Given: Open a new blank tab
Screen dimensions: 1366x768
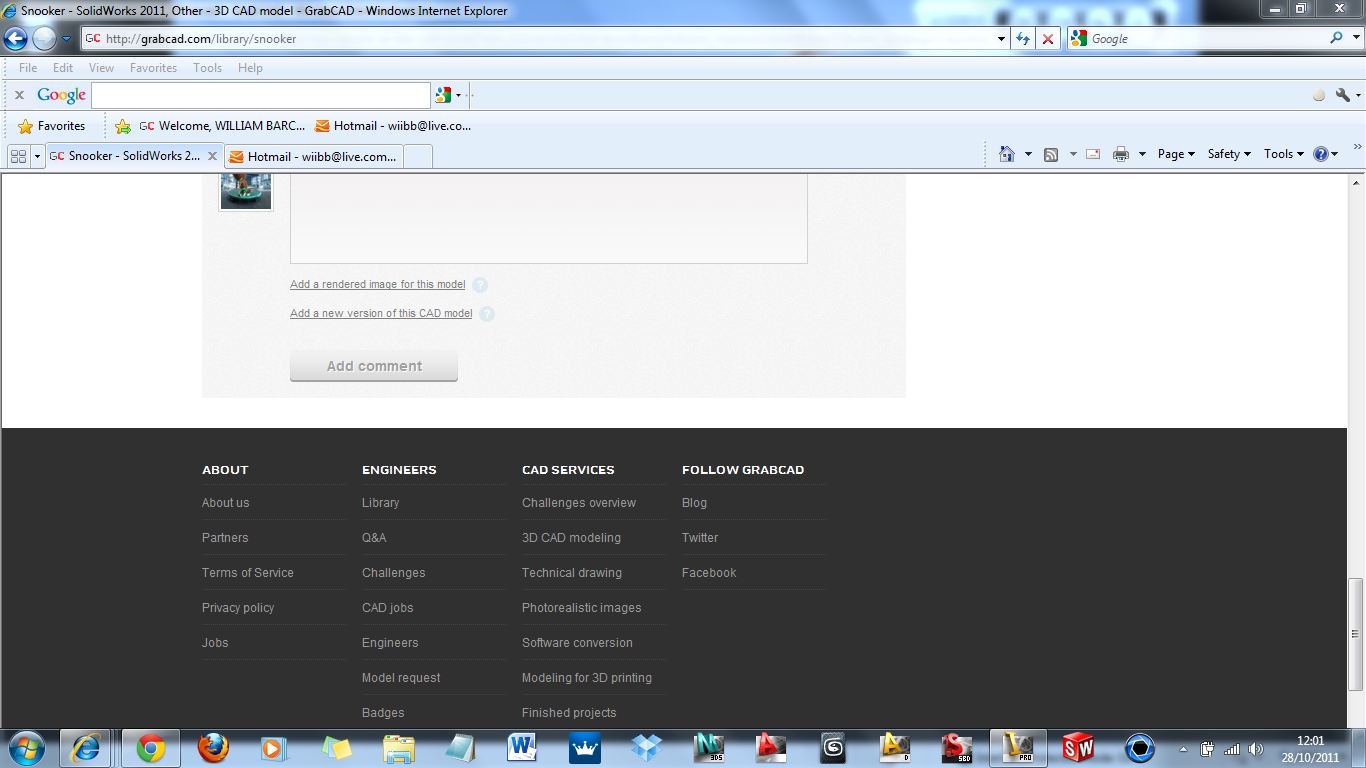Looking at the screenshot, I should coord(418,156).
